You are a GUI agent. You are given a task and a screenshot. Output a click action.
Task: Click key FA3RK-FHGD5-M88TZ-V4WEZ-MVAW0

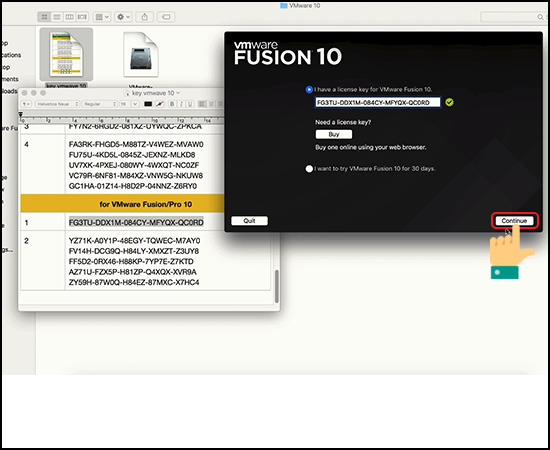136,145
